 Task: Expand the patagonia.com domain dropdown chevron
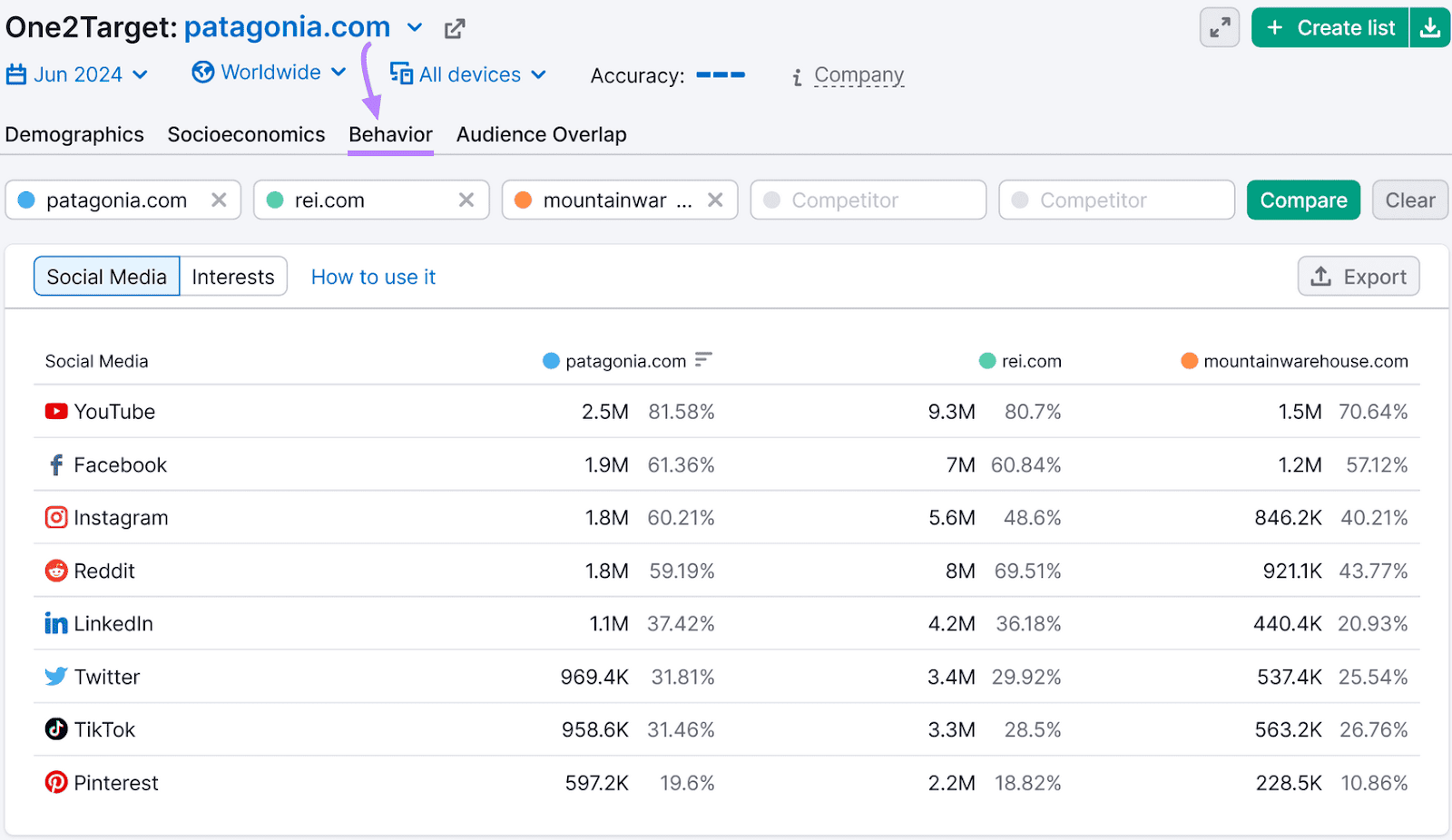tap(415, 28)
